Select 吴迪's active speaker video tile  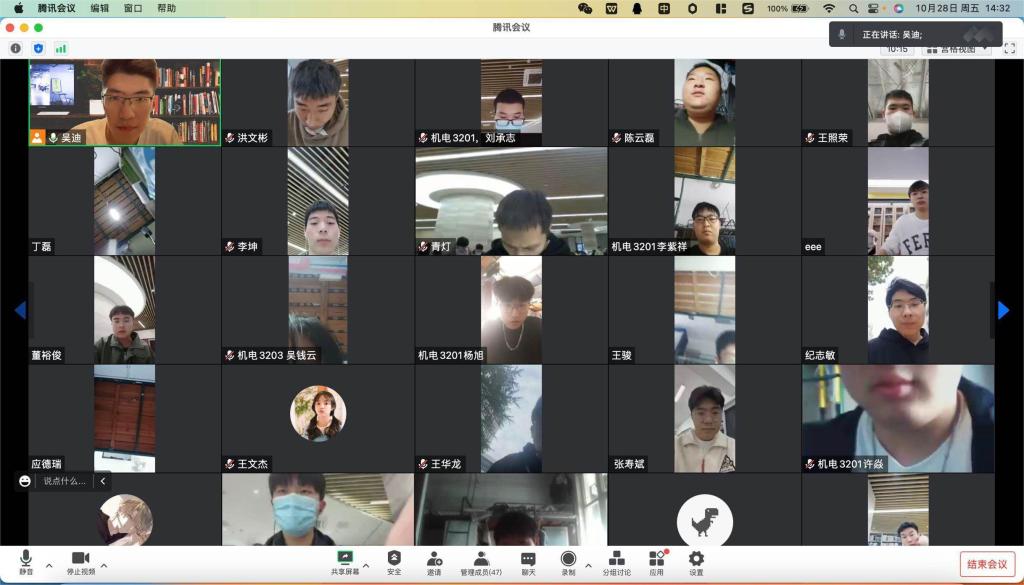click(125, 103)
